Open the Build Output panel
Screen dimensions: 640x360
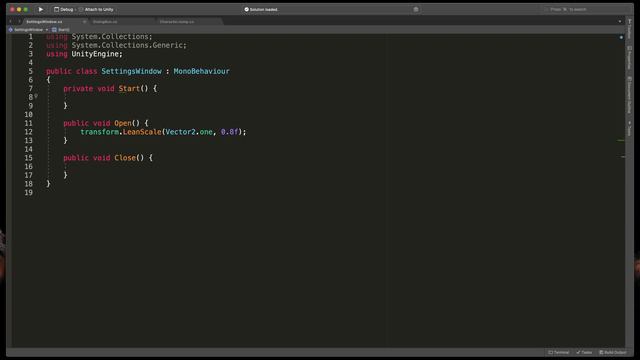coord(613,352)
